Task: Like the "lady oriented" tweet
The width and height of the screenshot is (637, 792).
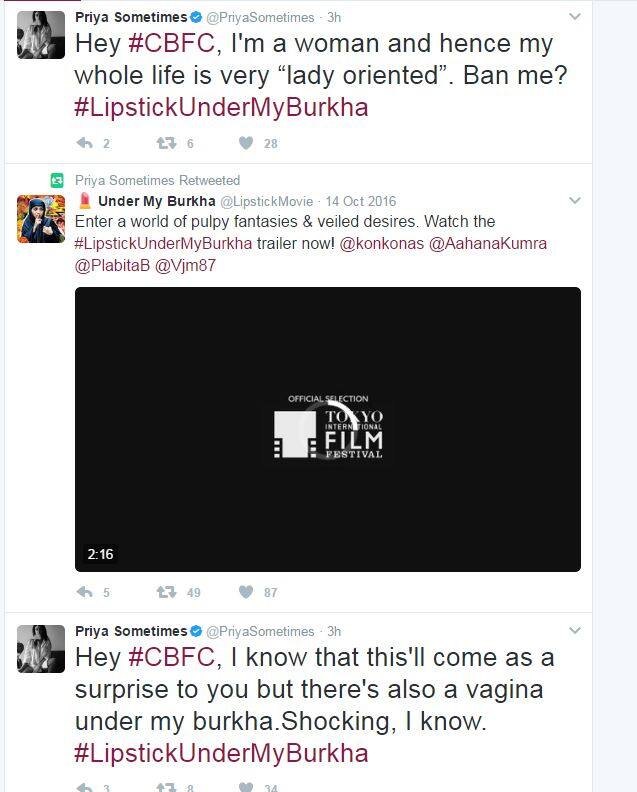Action: [246, 143]
